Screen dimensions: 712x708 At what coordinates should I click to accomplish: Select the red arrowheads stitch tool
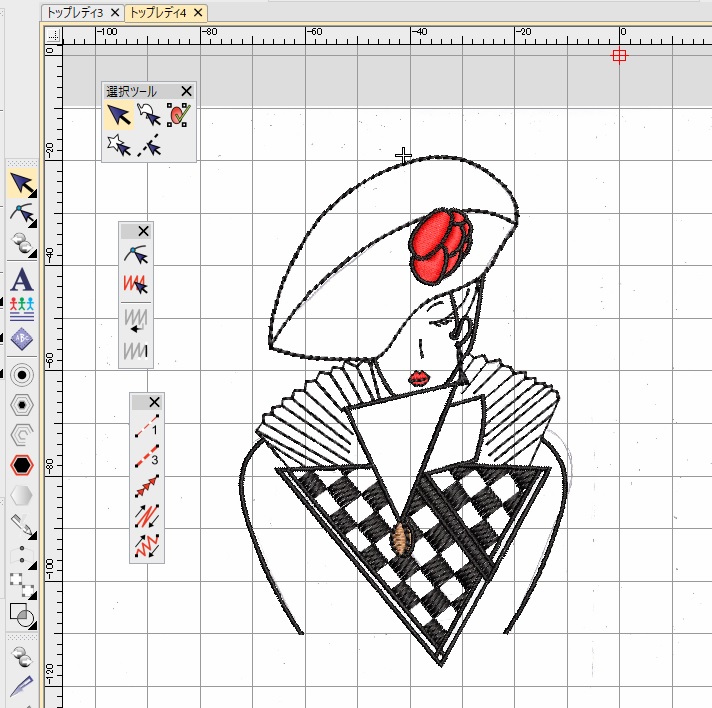(x=147, y=485)
